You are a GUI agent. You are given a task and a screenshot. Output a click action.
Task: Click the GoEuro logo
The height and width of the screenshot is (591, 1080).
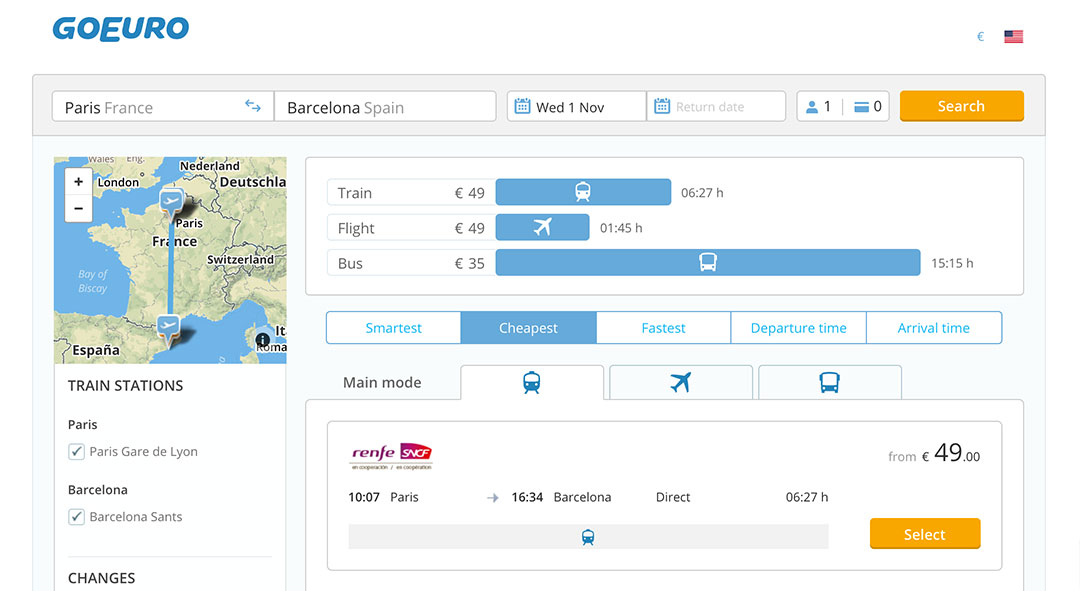tap(121, 29)
